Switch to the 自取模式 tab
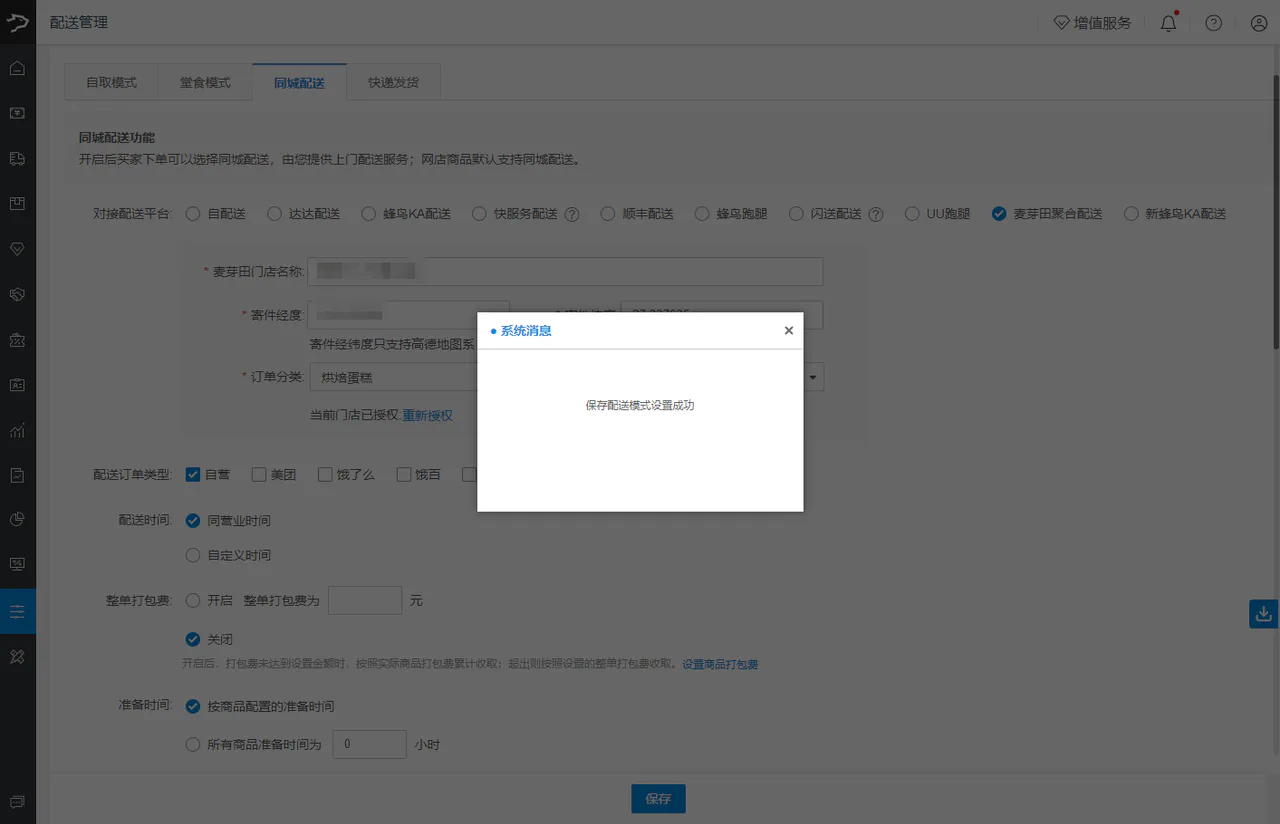 111,82
